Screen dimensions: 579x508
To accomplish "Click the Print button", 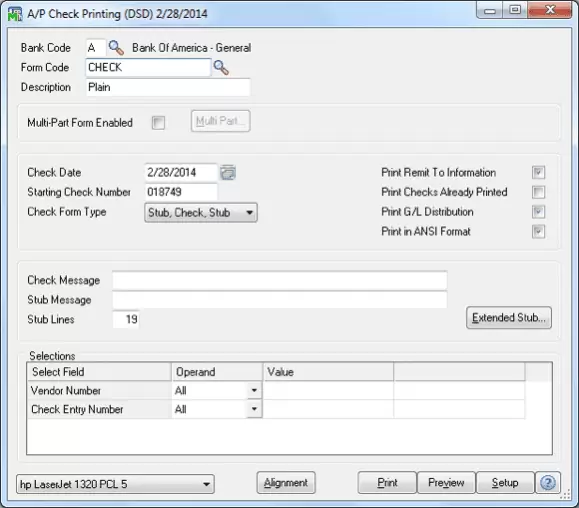I will click(x=387, y=483).
